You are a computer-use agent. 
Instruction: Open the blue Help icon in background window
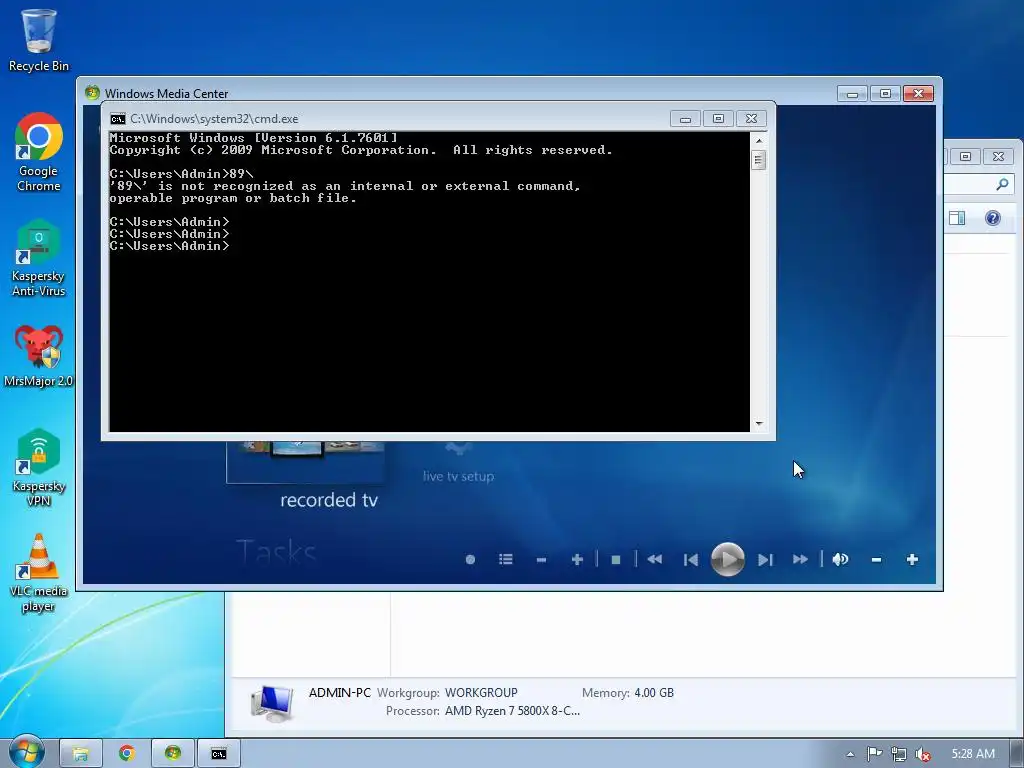(993, 218)
